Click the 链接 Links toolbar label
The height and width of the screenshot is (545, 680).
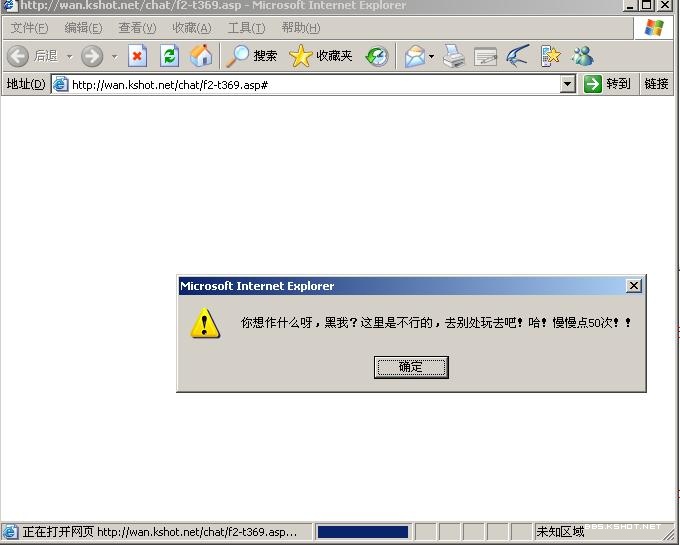[656, 84]
